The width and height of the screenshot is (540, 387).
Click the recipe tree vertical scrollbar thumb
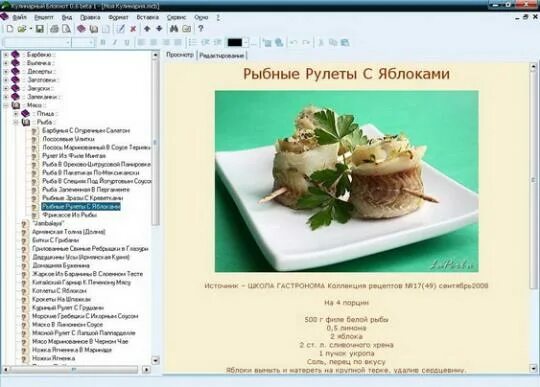tap(155, 141)
